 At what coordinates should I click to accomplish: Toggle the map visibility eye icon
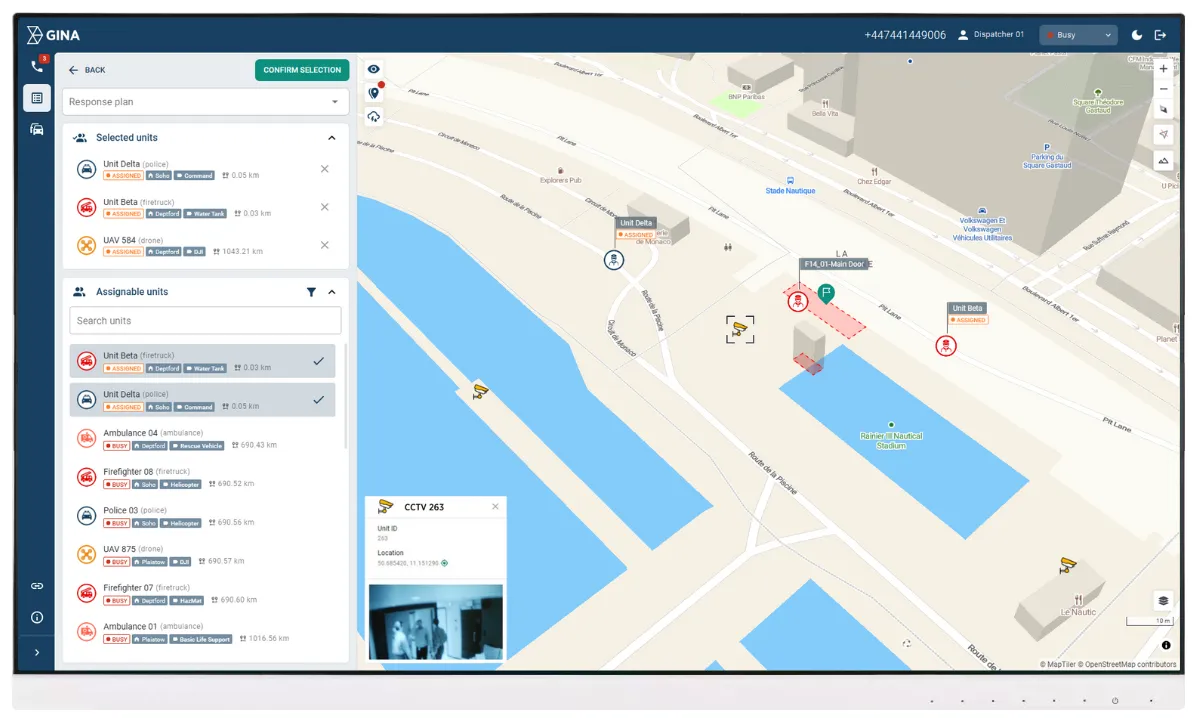374,69
